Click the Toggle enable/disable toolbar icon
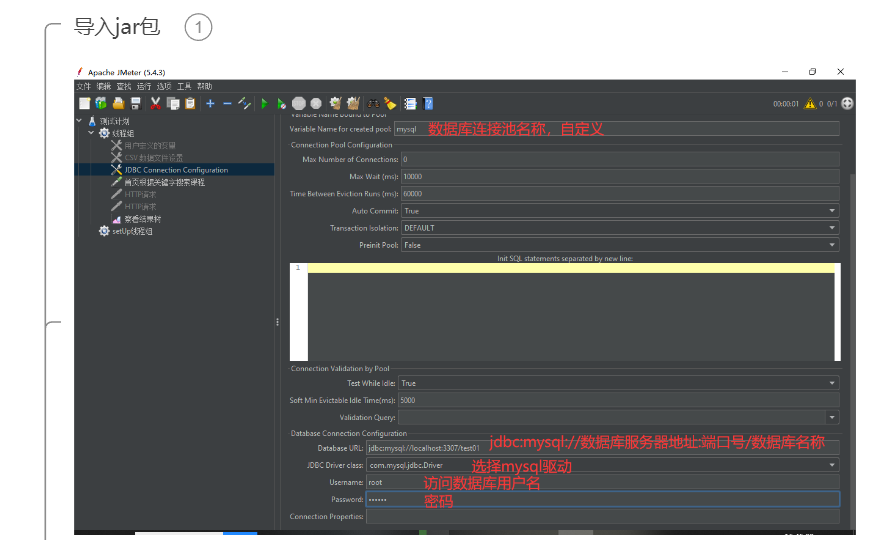 [244, 103]
